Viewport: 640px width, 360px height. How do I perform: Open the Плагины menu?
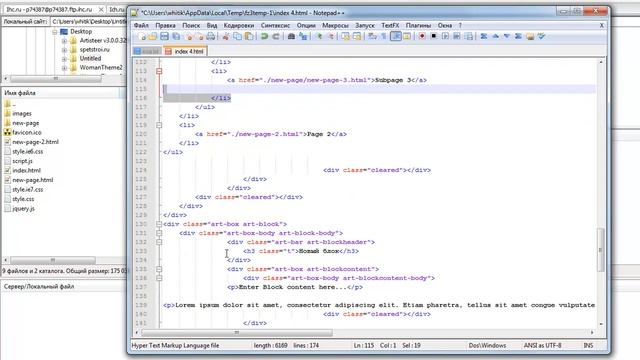[418, 25]
